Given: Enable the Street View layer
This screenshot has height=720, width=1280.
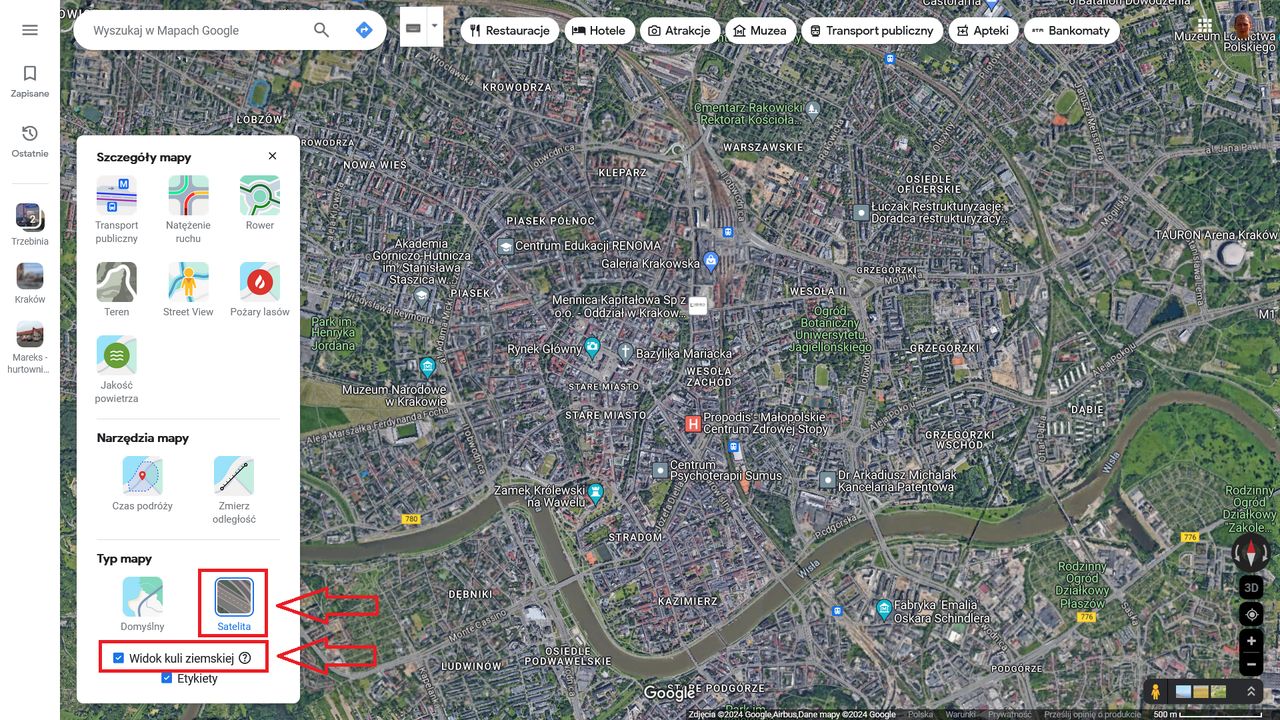Looking at the screenshot, I should click(x=188, y=290).
